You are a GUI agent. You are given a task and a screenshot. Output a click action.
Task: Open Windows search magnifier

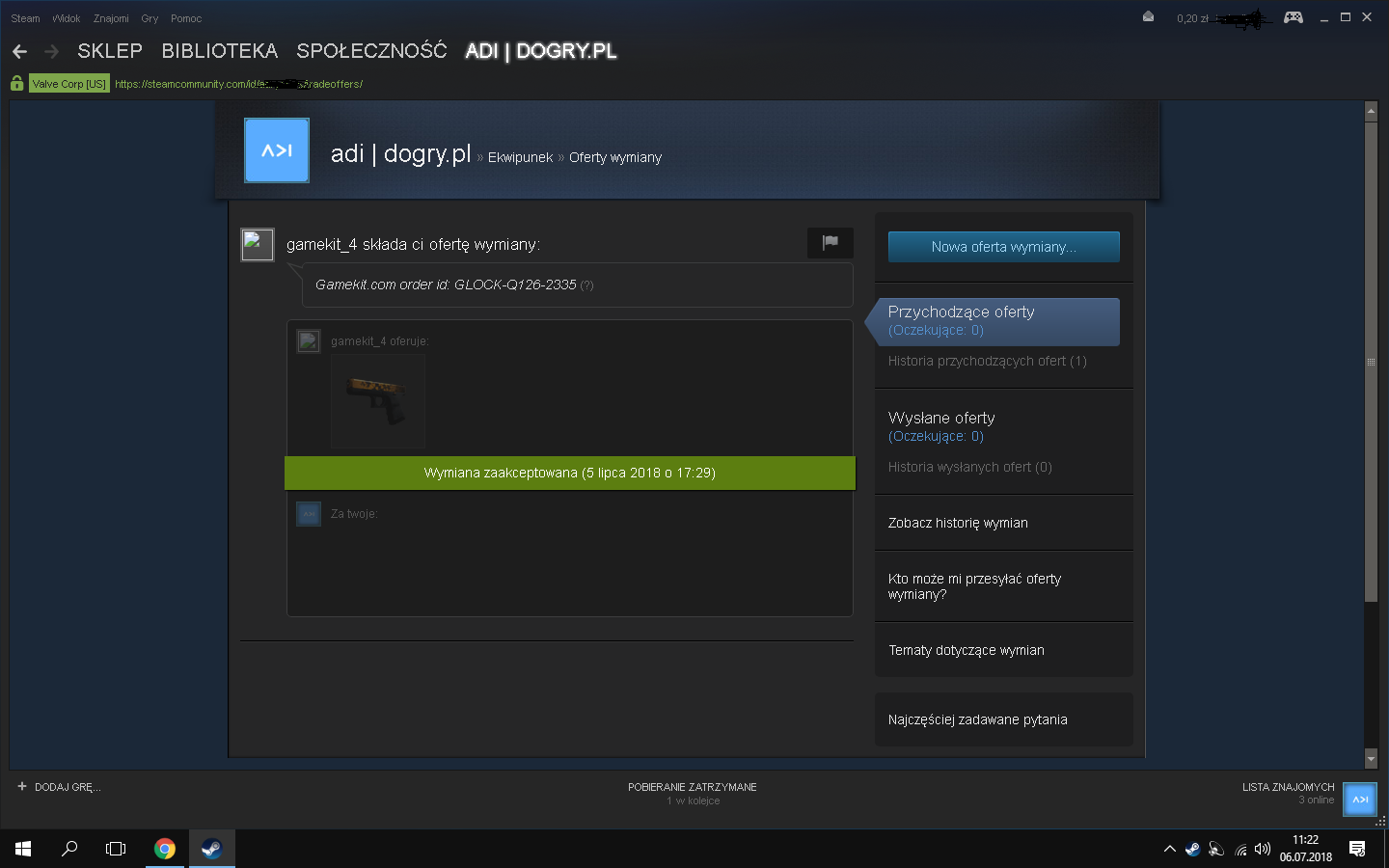[x=69, y=849]
